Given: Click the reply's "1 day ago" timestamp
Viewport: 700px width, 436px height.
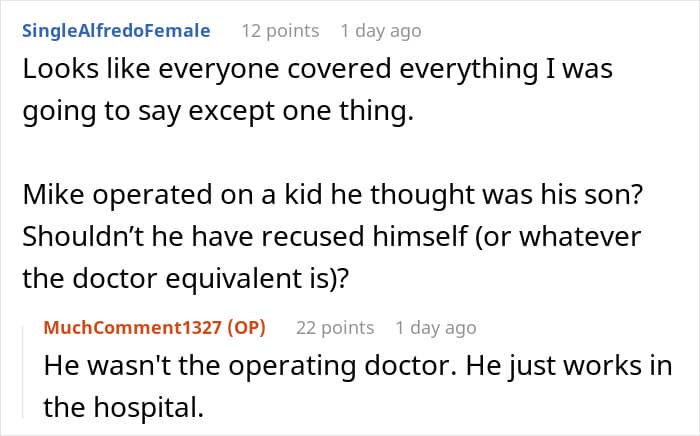Looking at the screenshot, I should click(436, 327).
